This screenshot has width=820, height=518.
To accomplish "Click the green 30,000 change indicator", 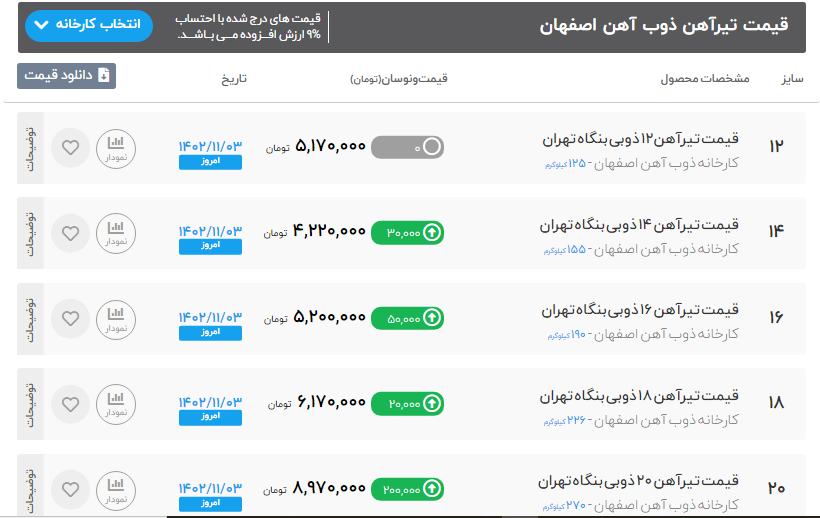I will point(407,232).
